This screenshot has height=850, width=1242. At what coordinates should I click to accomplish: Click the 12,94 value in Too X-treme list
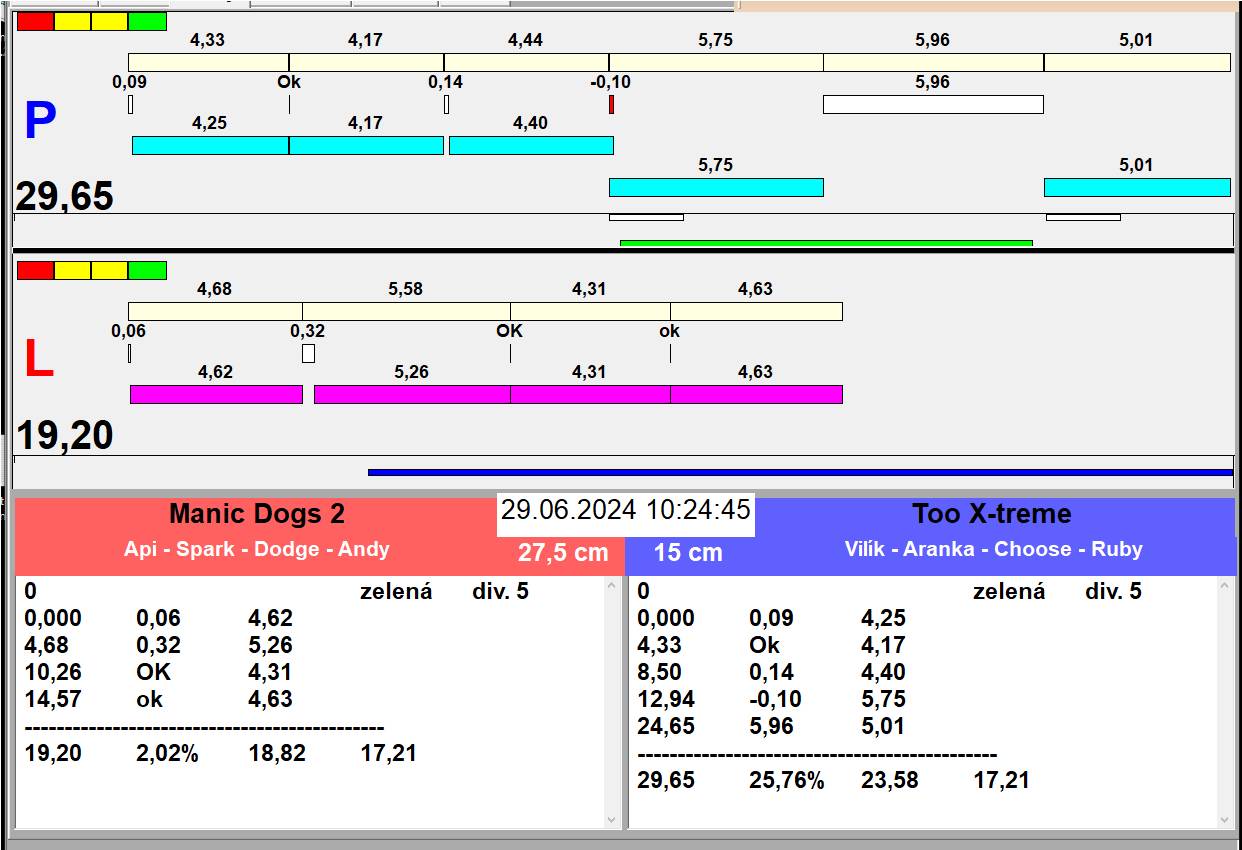(666, 699)
